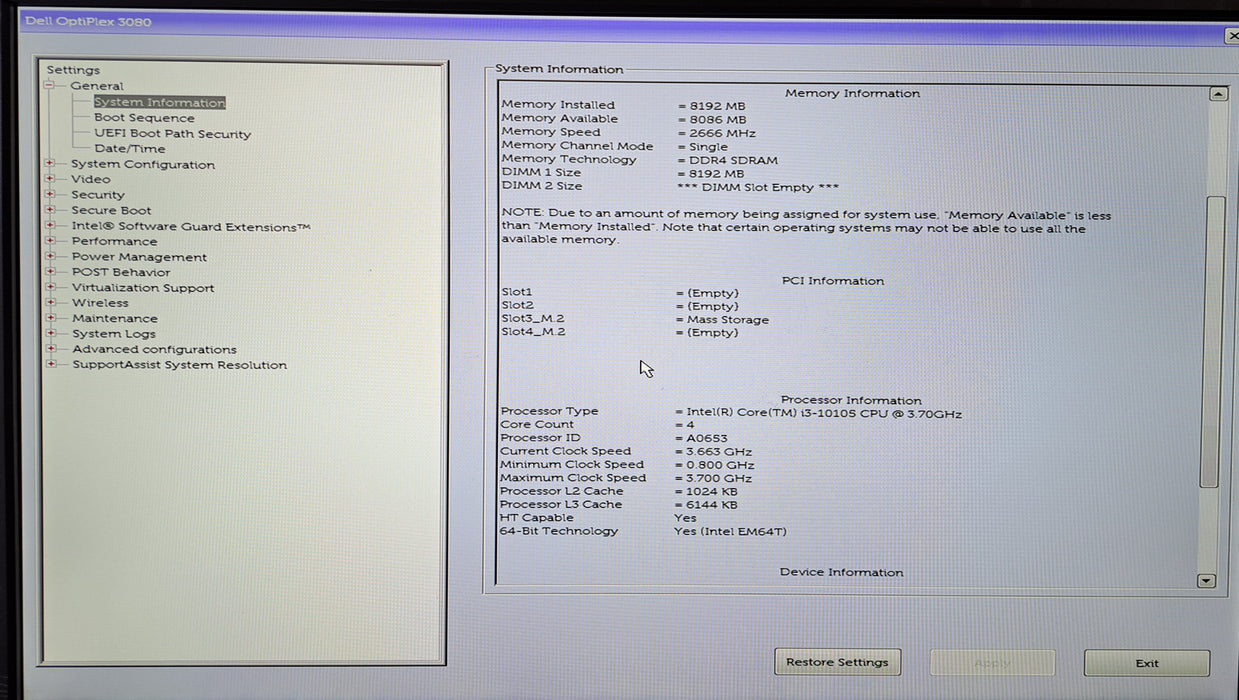Expand the Video settings node

pos(50,179)
